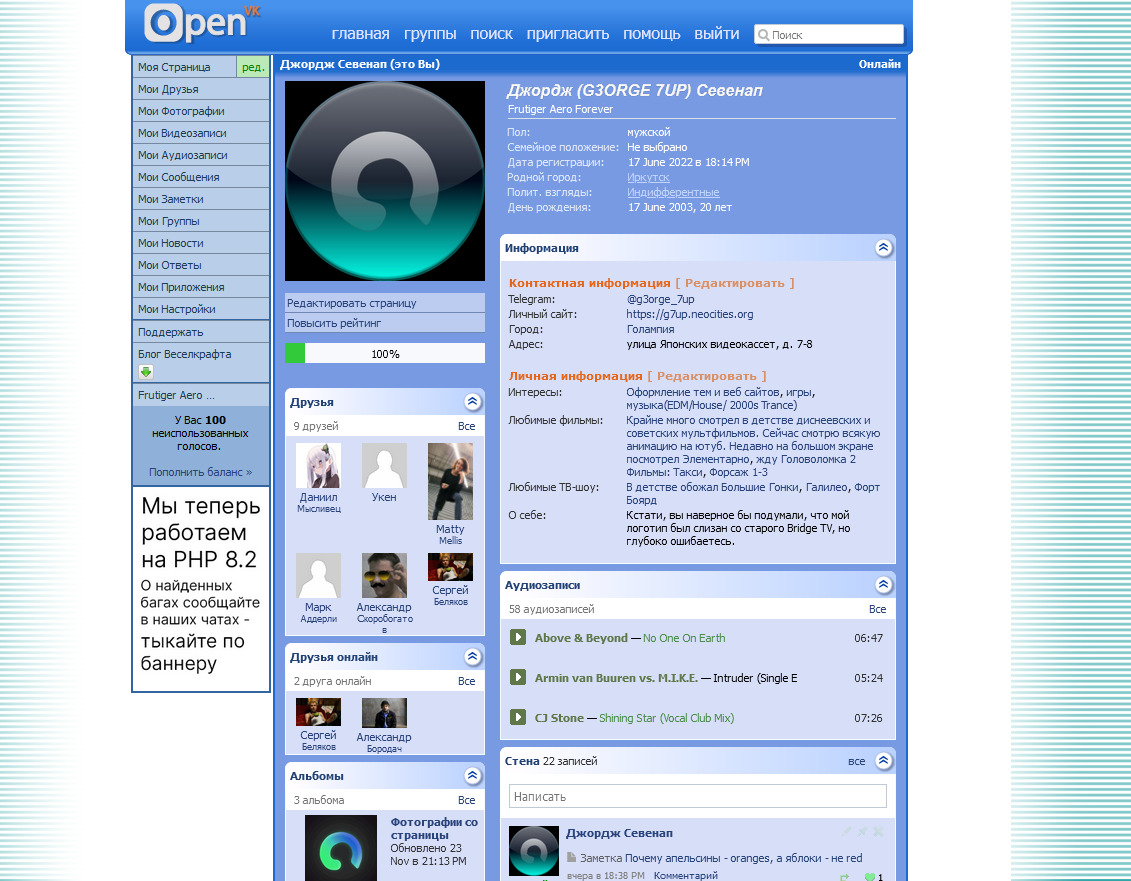Repost the wall post with the share arrow
The image size is (1131, 881).
(845, 877)
